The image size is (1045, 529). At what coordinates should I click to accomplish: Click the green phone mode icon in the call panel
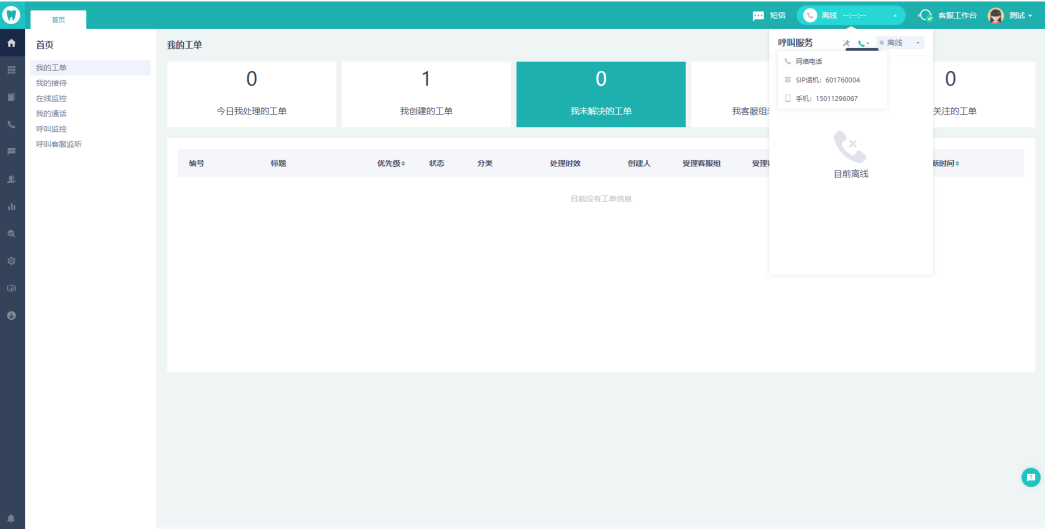point(861,43)
